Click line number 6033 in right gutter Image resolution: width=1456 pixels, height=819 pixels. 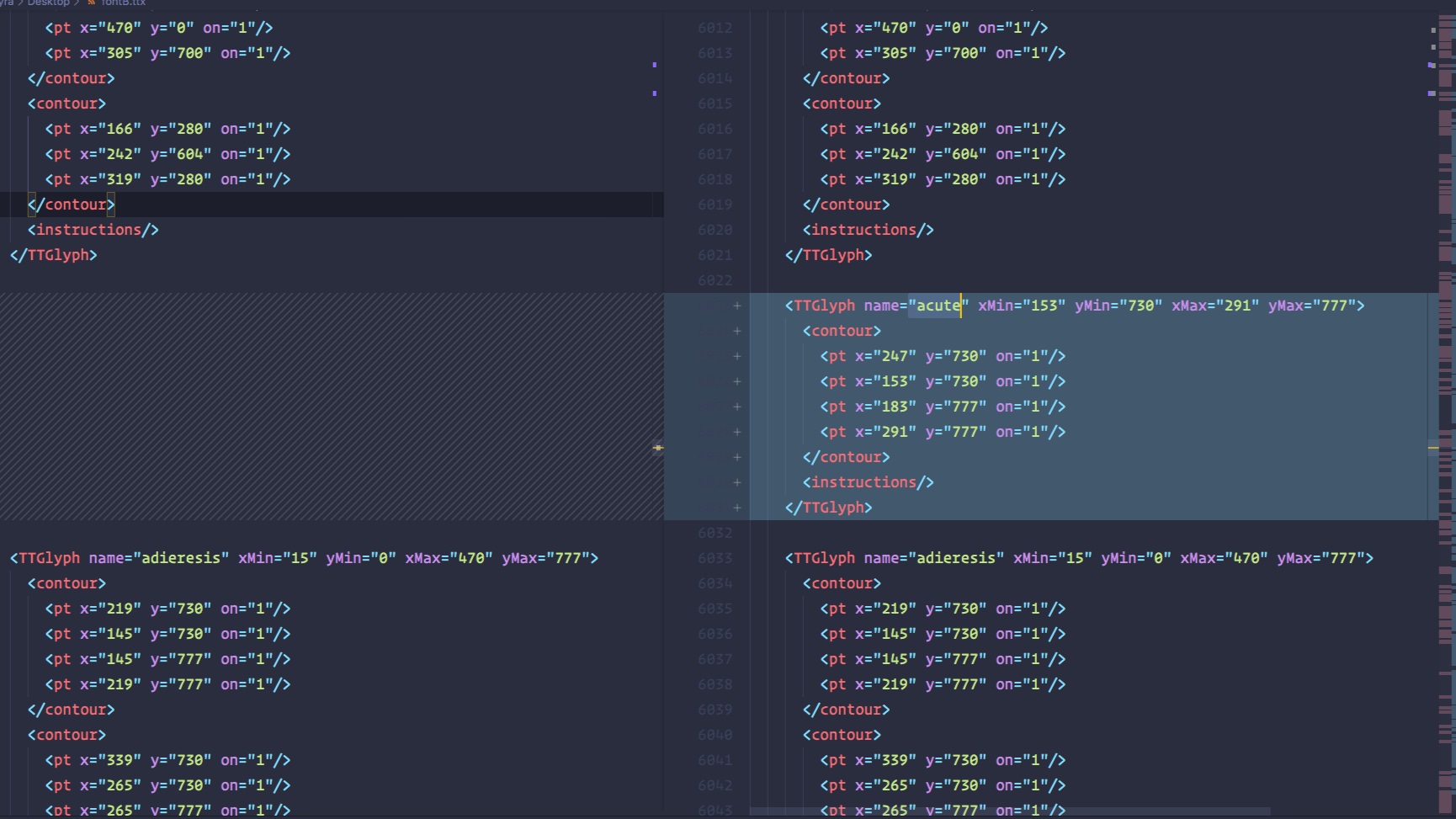[715, 558]
